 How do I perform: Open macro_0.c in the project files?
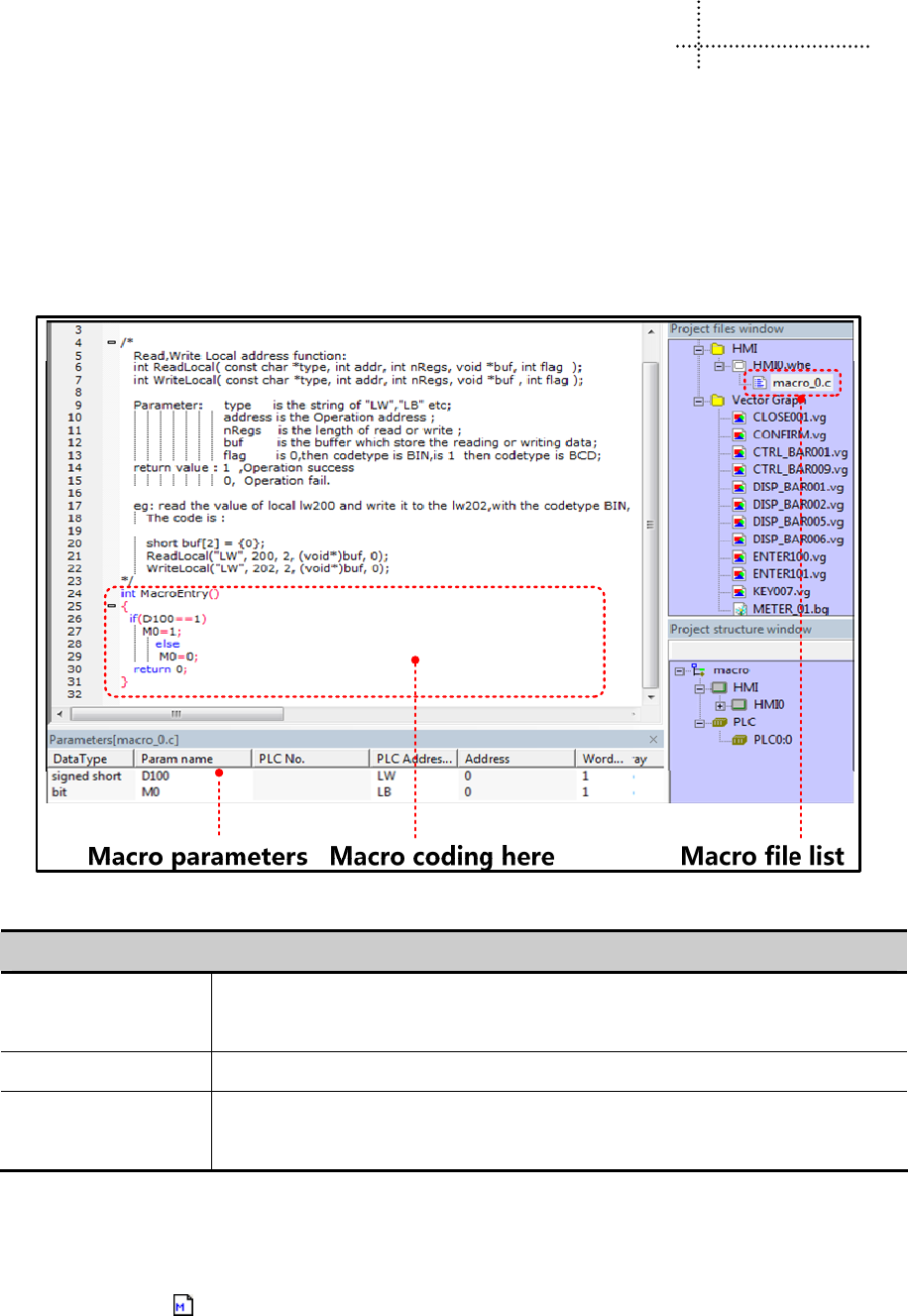[801, 383]
